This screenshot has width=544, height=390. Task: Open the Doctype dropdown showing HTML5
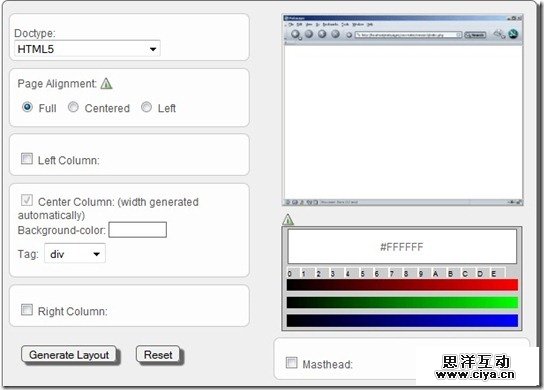pos(87,49)
